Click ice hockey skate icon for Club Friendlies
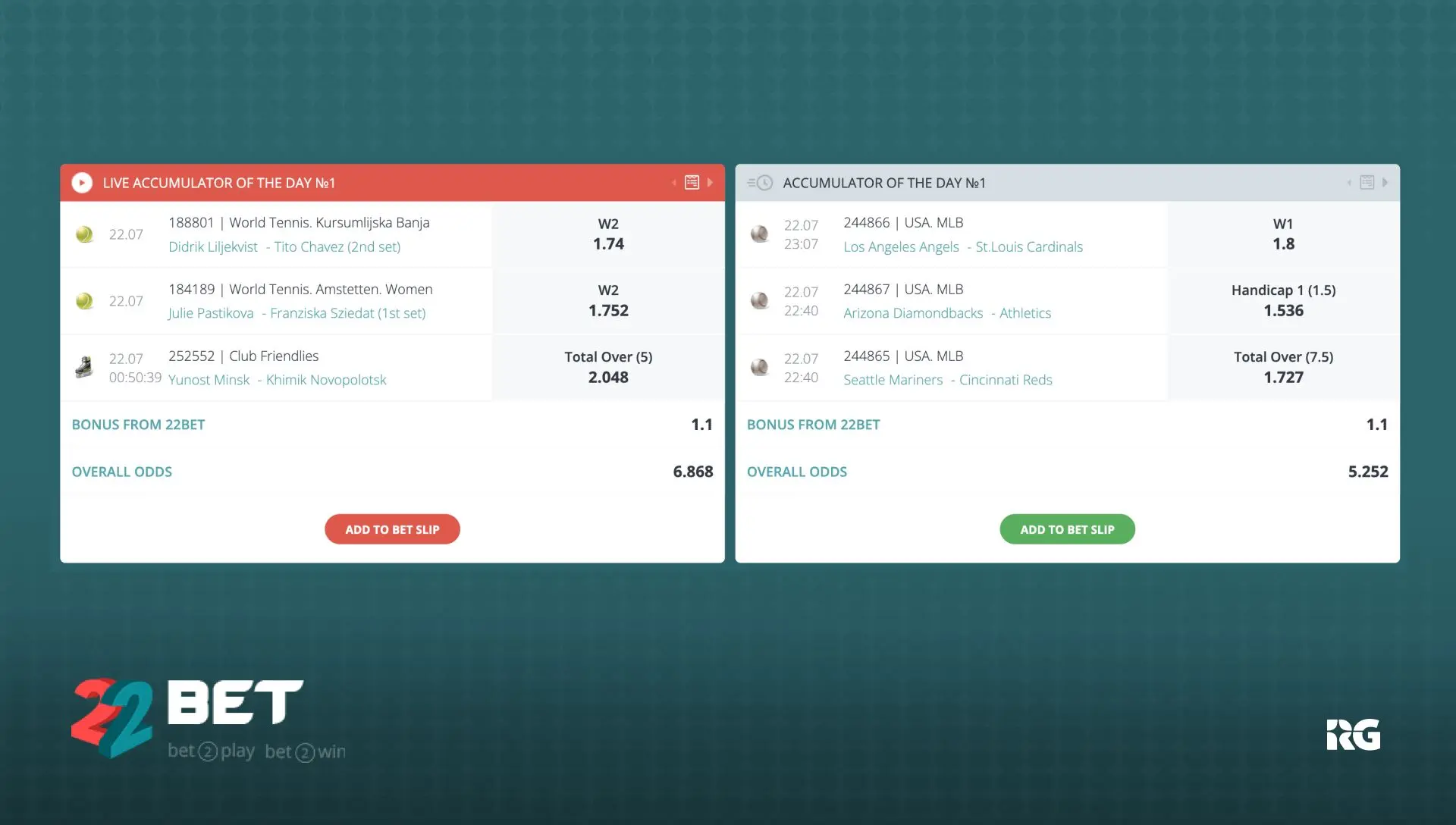The width and height of the screenshot is (1456, 825). pos(84,368)
